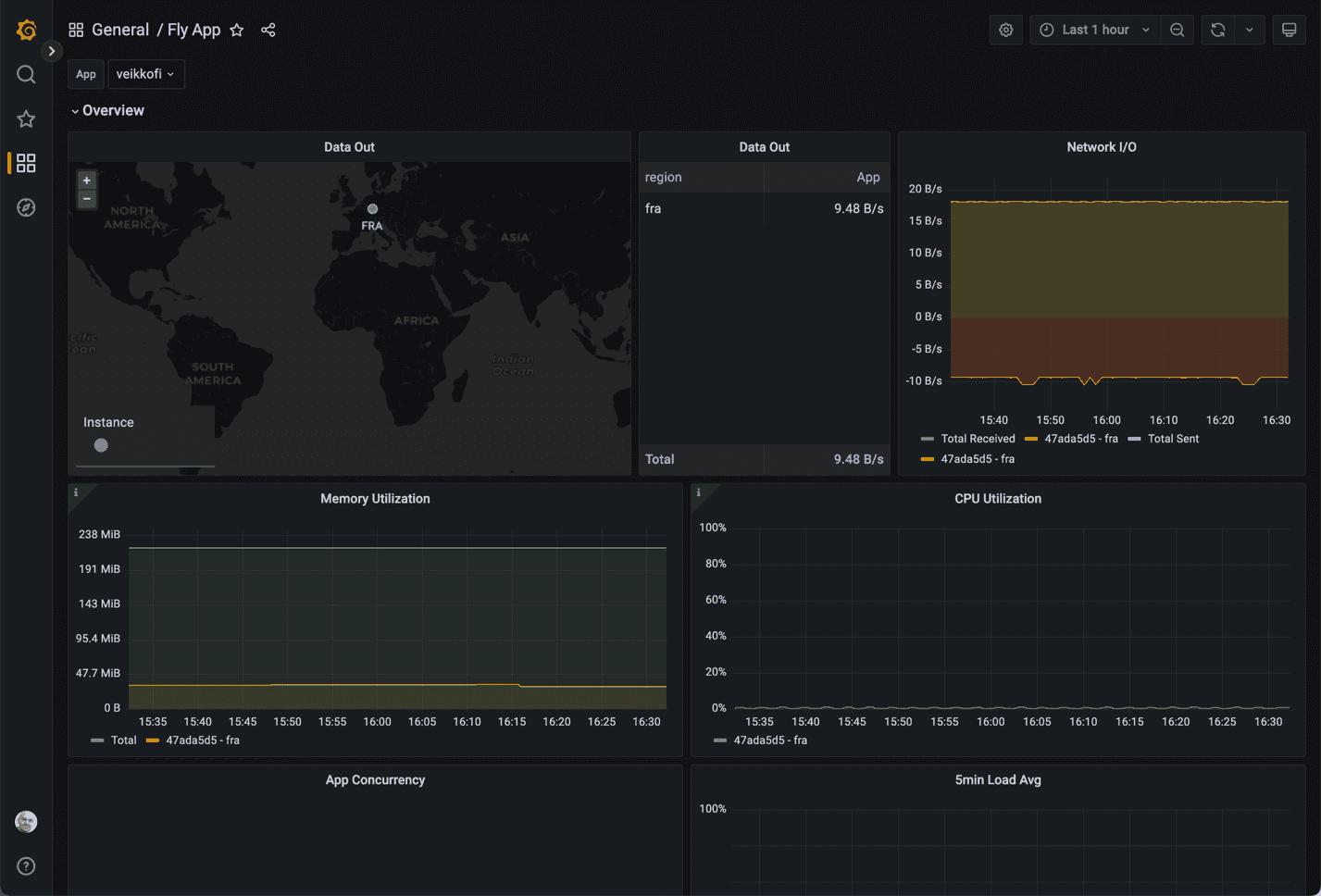Viewport: 1321px width, 896px height.
Task: Toggle 47ada5d5 - fra in Memory Utilization legend
Action: point(203,740)
